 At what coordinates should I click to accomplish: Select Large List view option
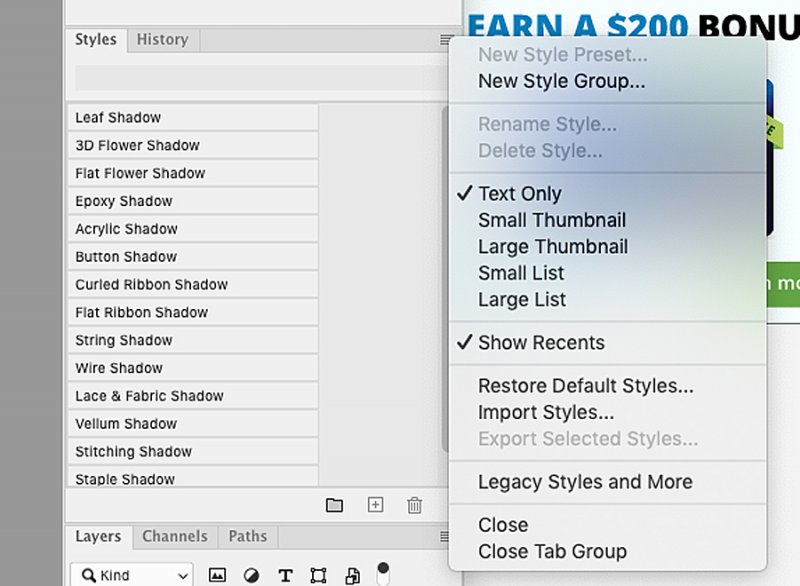coord(608,300)
